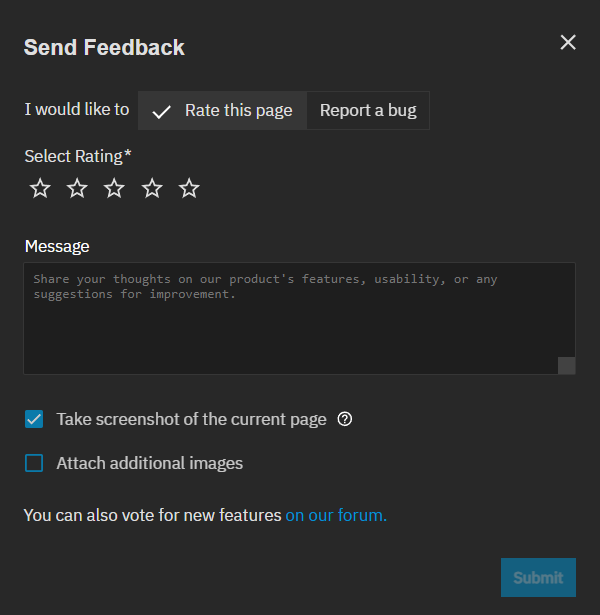The height and width of the screenshot is (615, 600).
Task: Switch to Report a bug option
Action: tap(368, 110)
